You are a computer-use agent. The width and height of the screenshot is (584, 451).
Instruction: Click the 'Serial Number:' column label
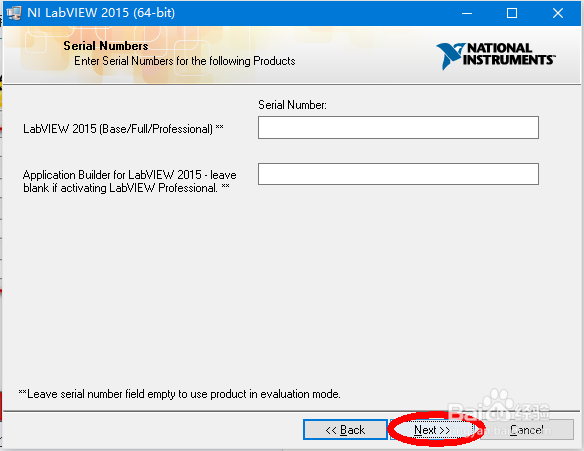pyautogui.click(x=292, y=105)
